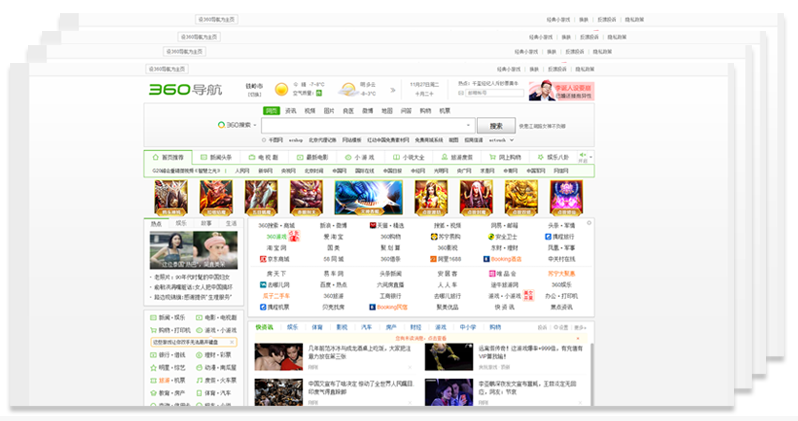Click the 携程机票 blue icon
This screenshot has width=798, height=421.
point(263,307)
